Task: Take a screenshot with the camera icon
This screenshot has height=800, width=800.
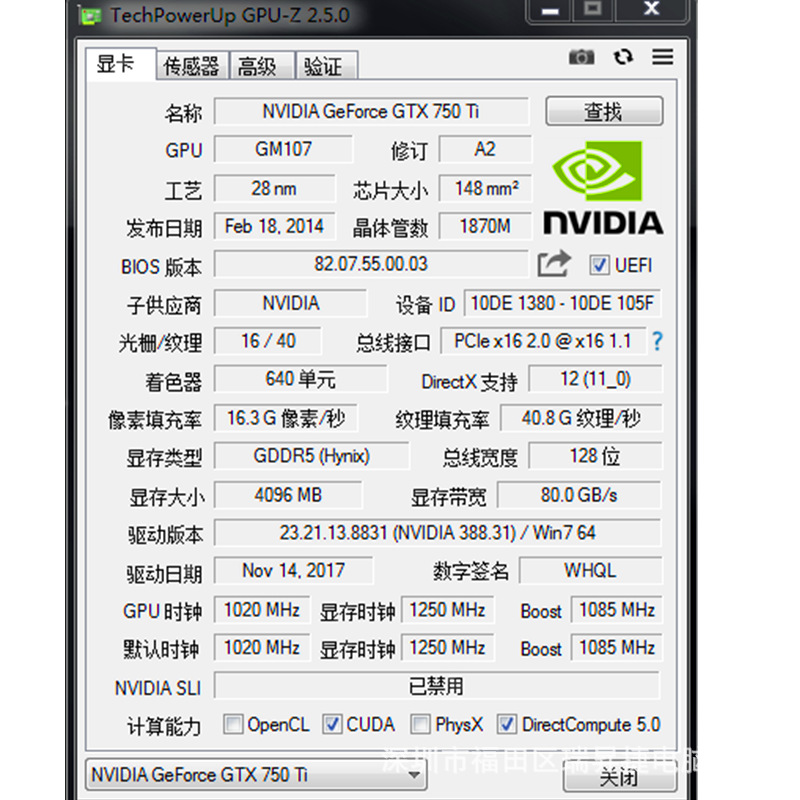Action: [581, 57]
